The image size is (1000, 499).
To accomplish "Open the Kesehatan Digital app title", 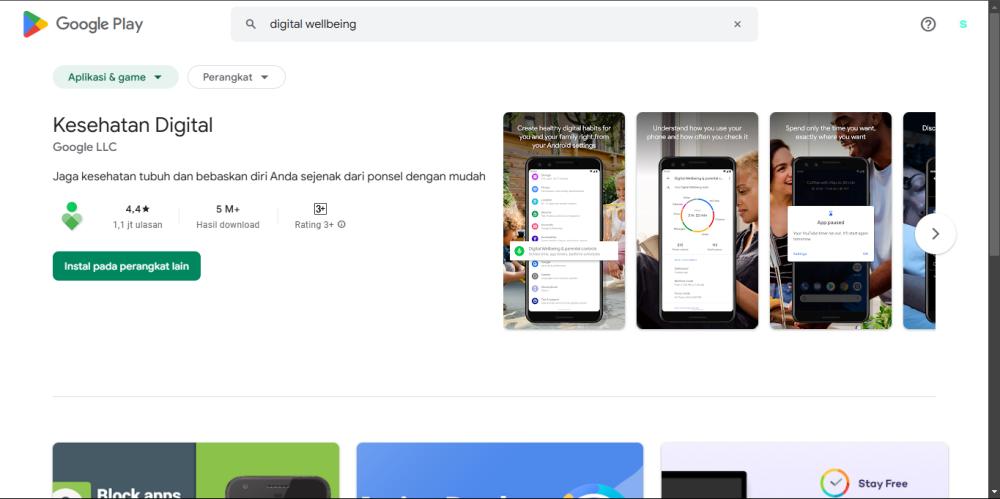I will click(x=133, y=125).
